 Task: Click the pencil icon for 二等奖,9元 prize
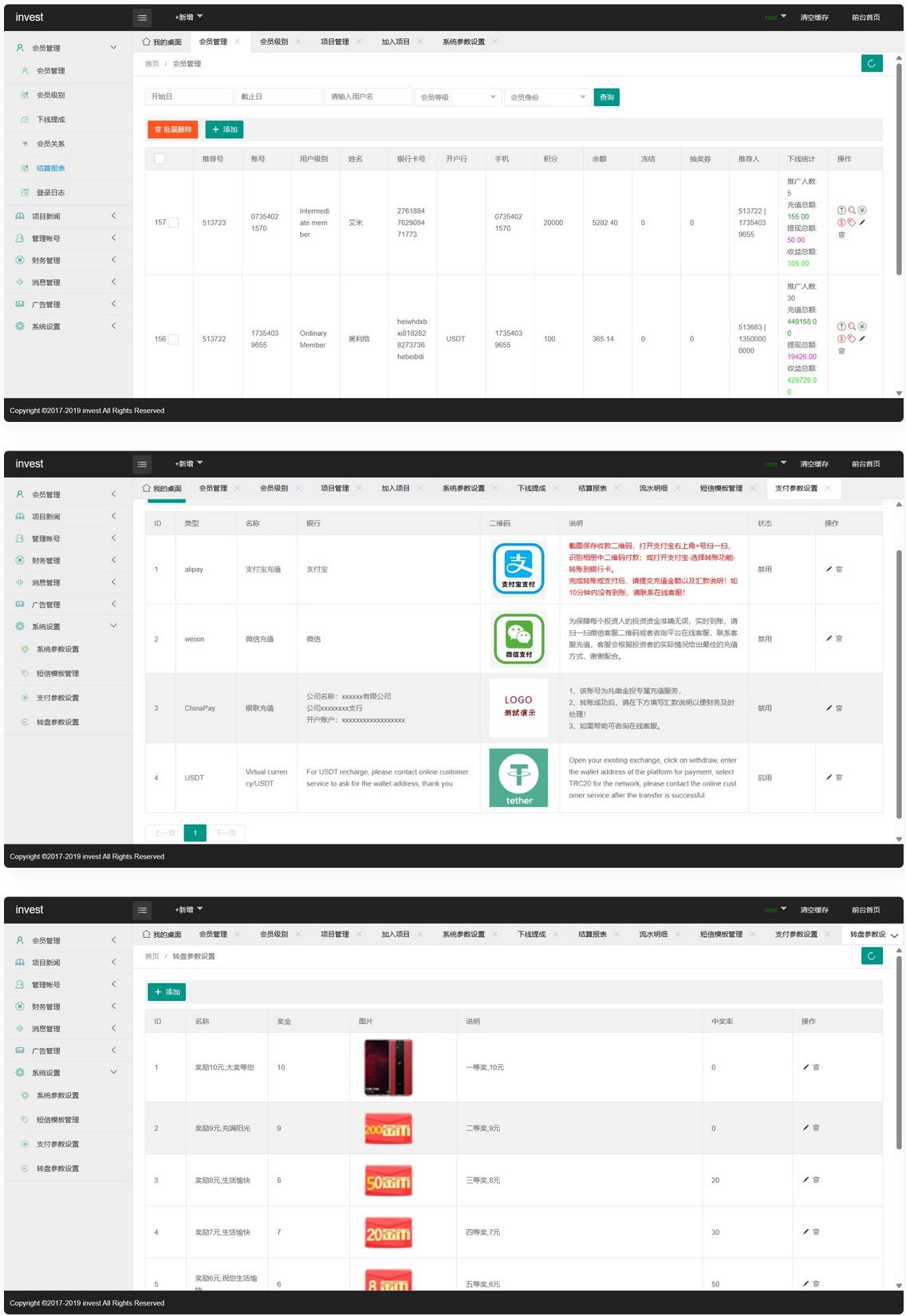point(806,1128)
